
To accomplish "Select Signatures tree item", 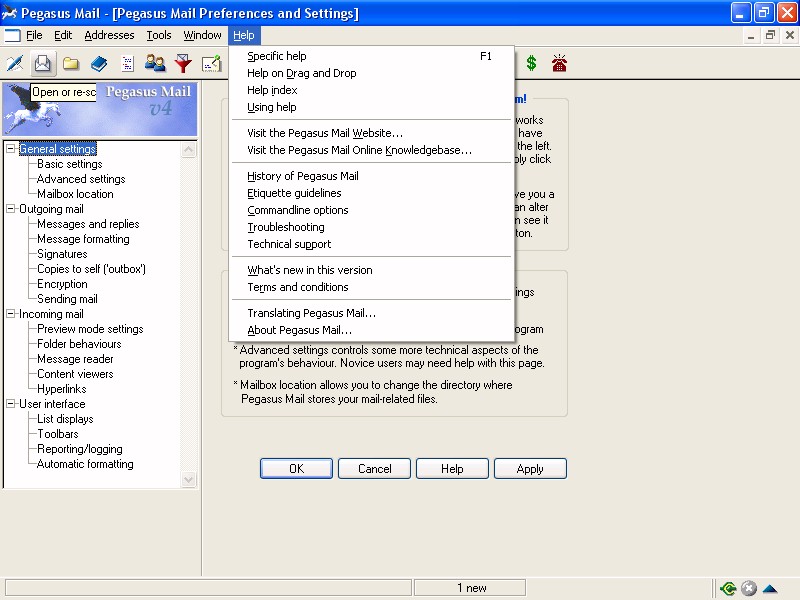I will (62, 254).
